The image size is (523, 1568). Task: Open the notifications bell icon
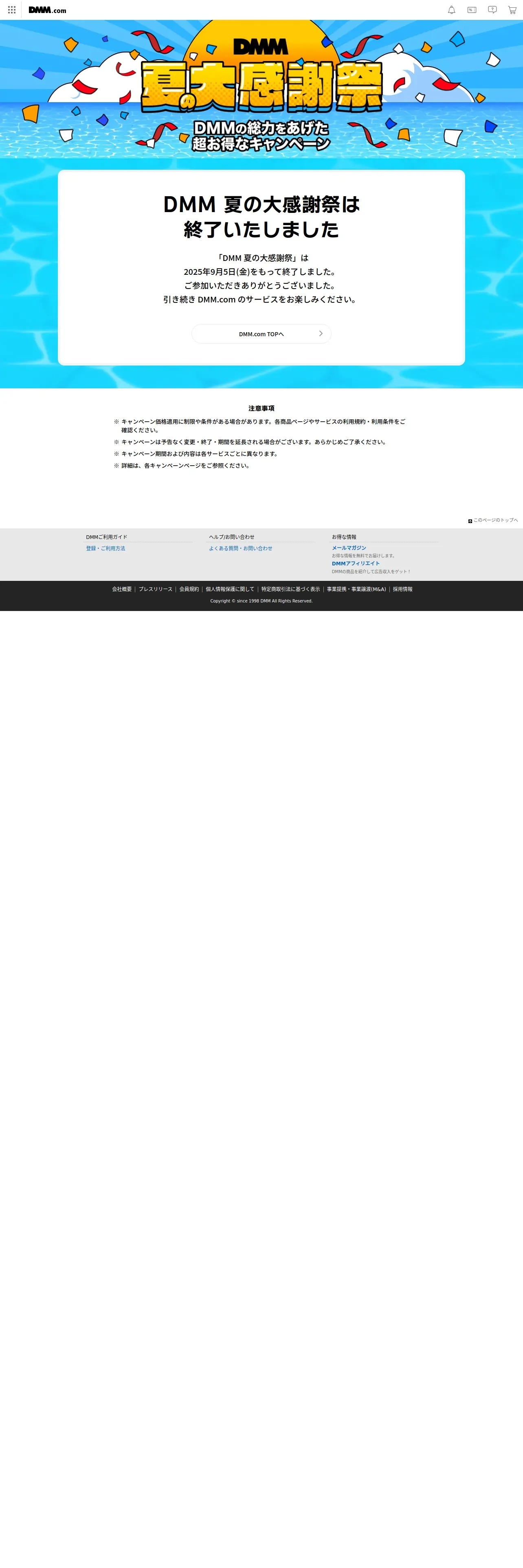[x=452, y=10]
